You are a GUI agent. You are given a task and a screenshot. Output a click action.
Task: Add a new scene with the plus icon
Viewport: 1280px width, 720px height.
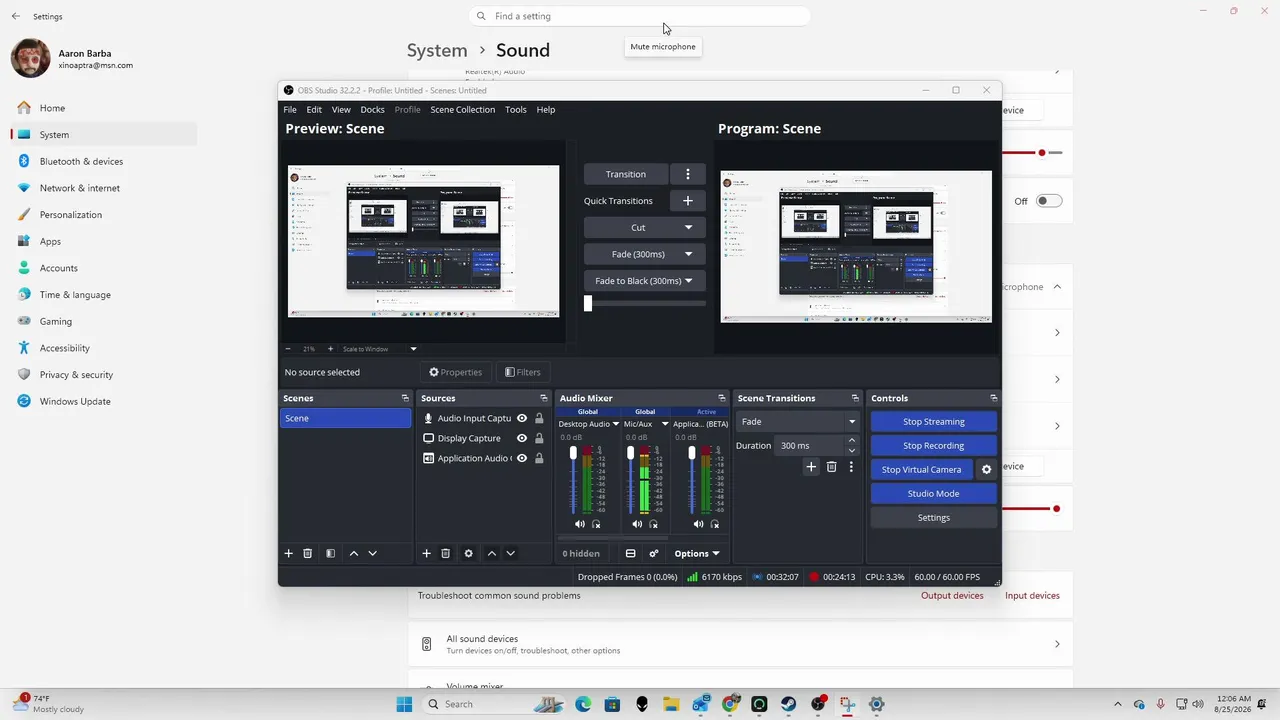click(289, 553)
